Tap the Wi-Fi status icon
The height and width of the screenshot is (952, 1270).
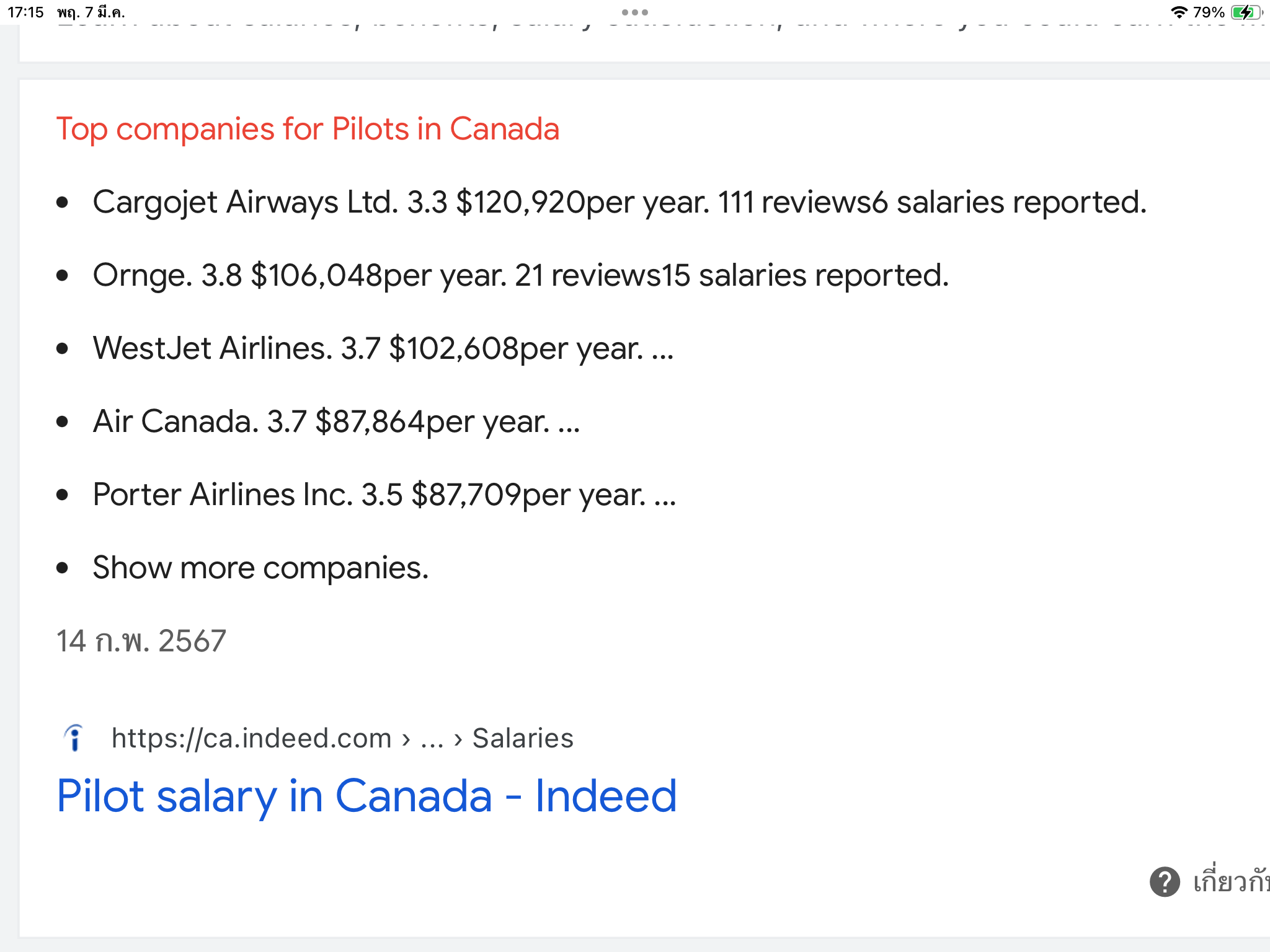coord(1178,12)
